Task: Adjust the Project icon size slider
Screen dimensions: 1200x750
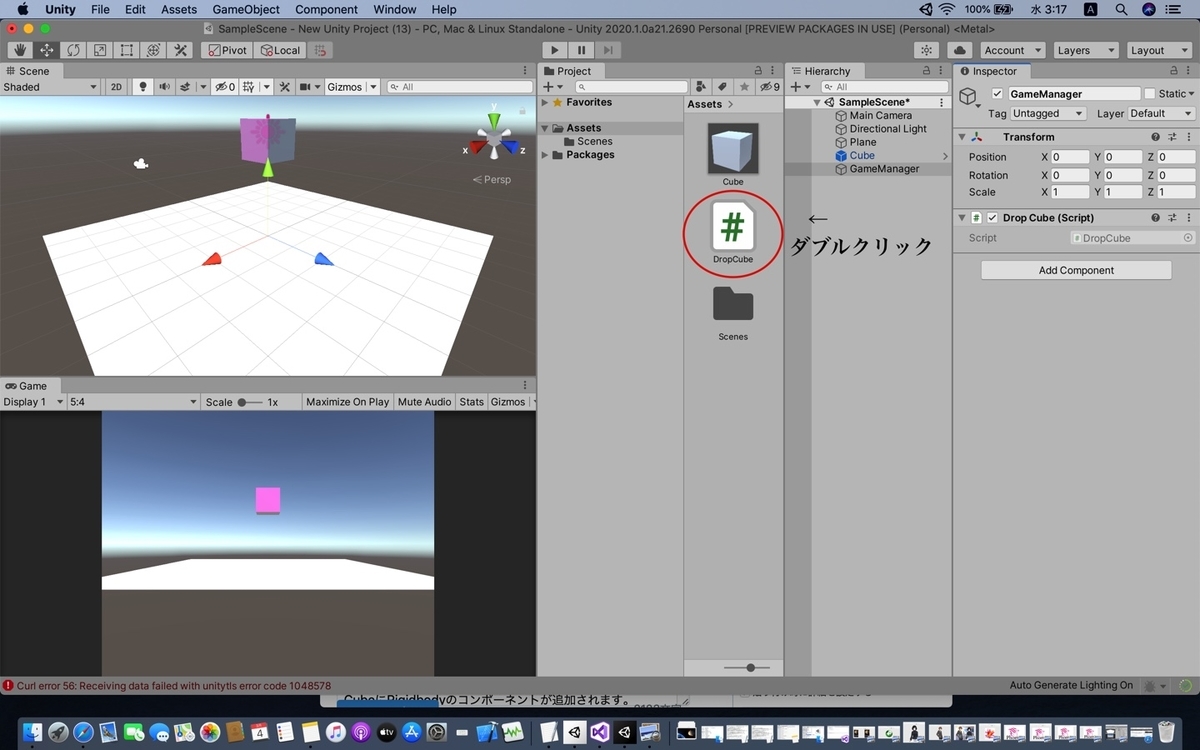Action: [x=746, y=667]
